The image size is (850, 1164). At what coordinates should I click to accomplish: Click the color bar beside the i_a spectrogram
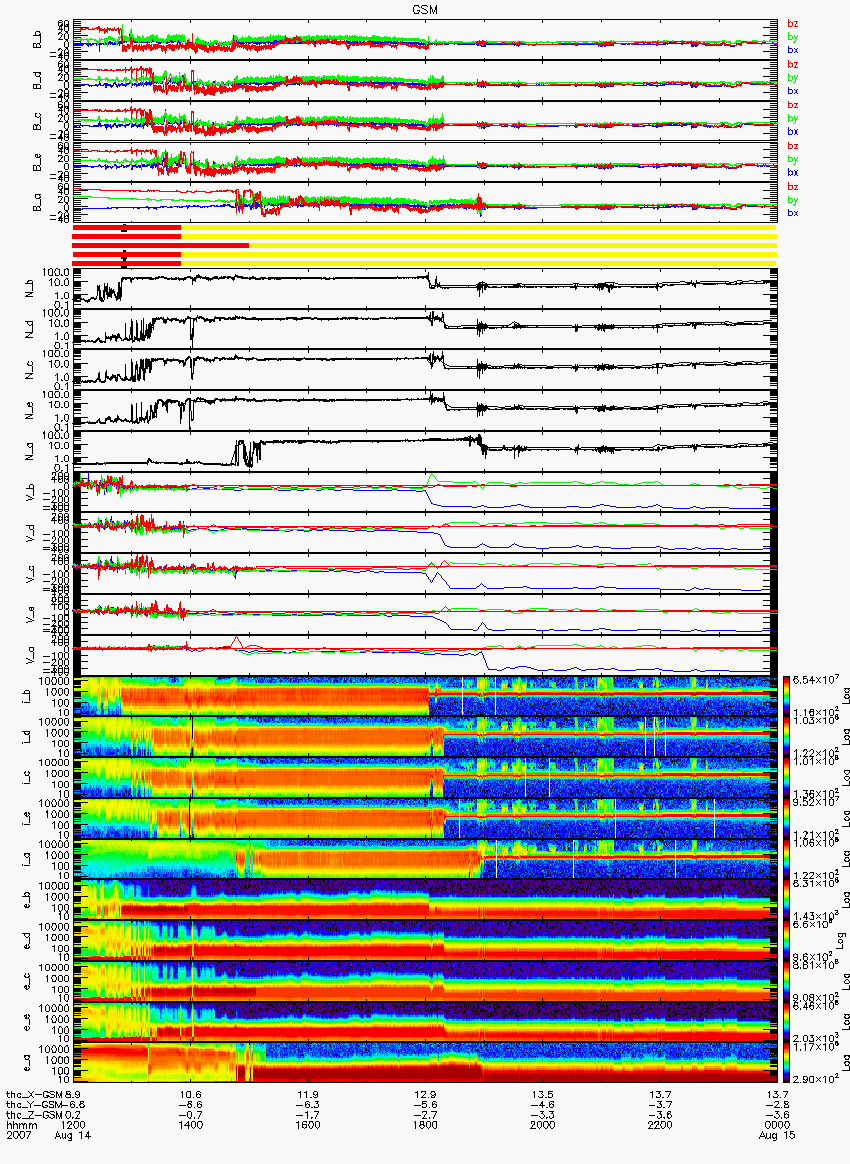point(786,860)
